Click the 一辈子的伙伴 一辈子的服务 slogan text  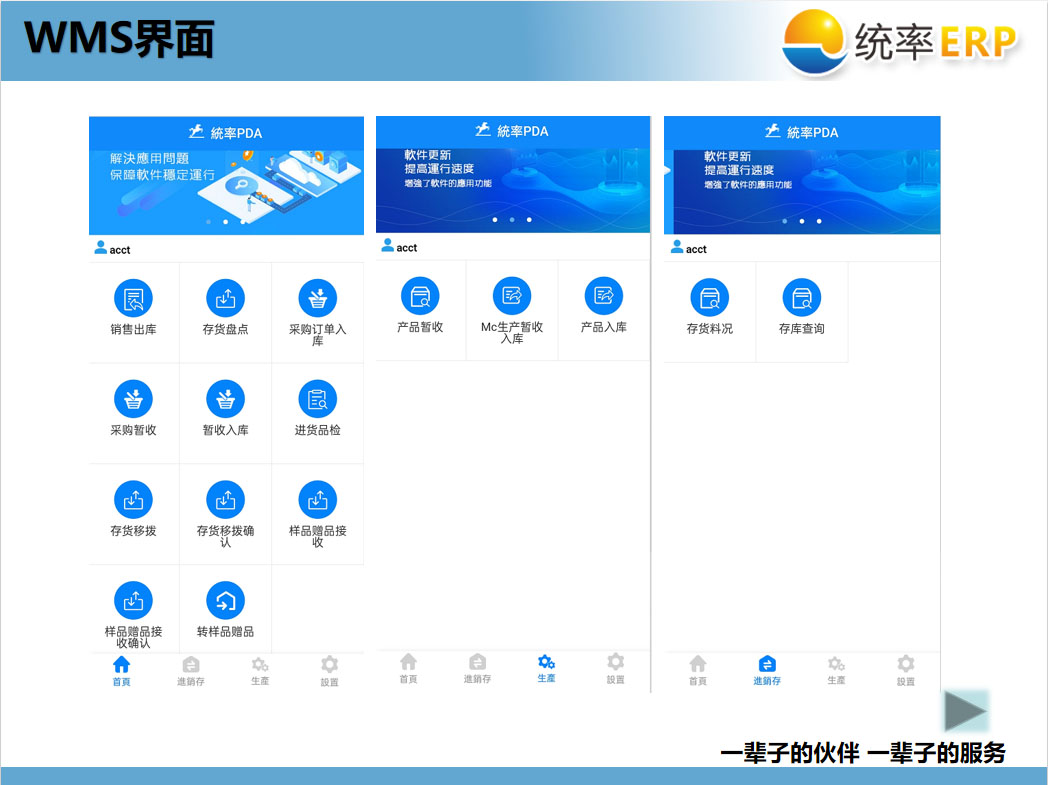pyautogui.click(x=863, y=753)
